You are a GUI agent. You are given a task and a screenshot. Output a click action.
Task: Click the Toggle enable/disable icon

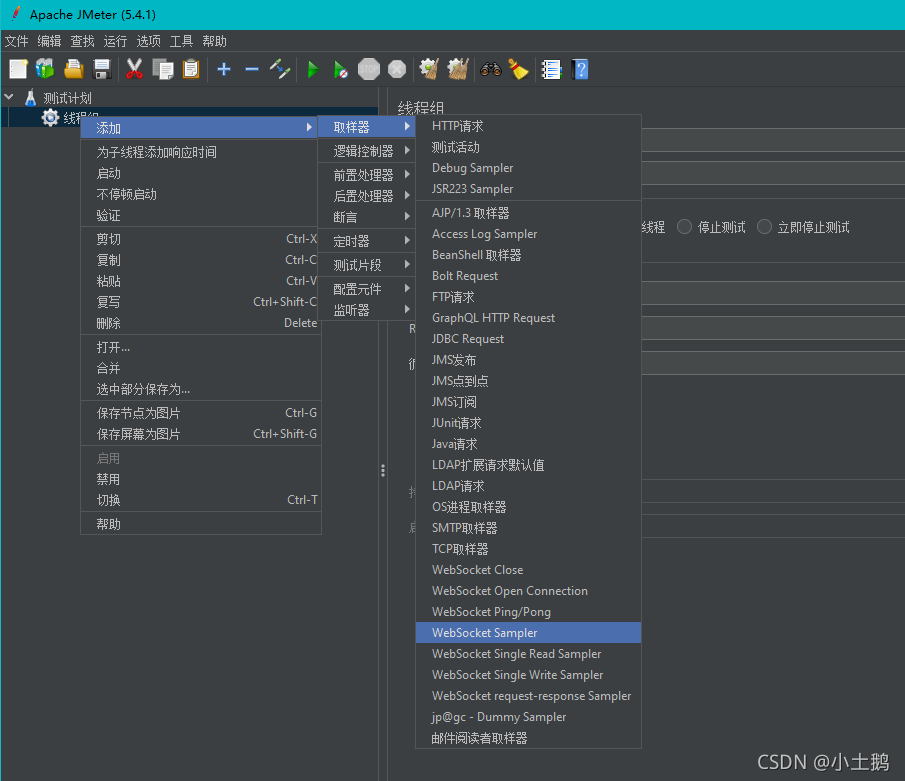click(x=280, y=69)
